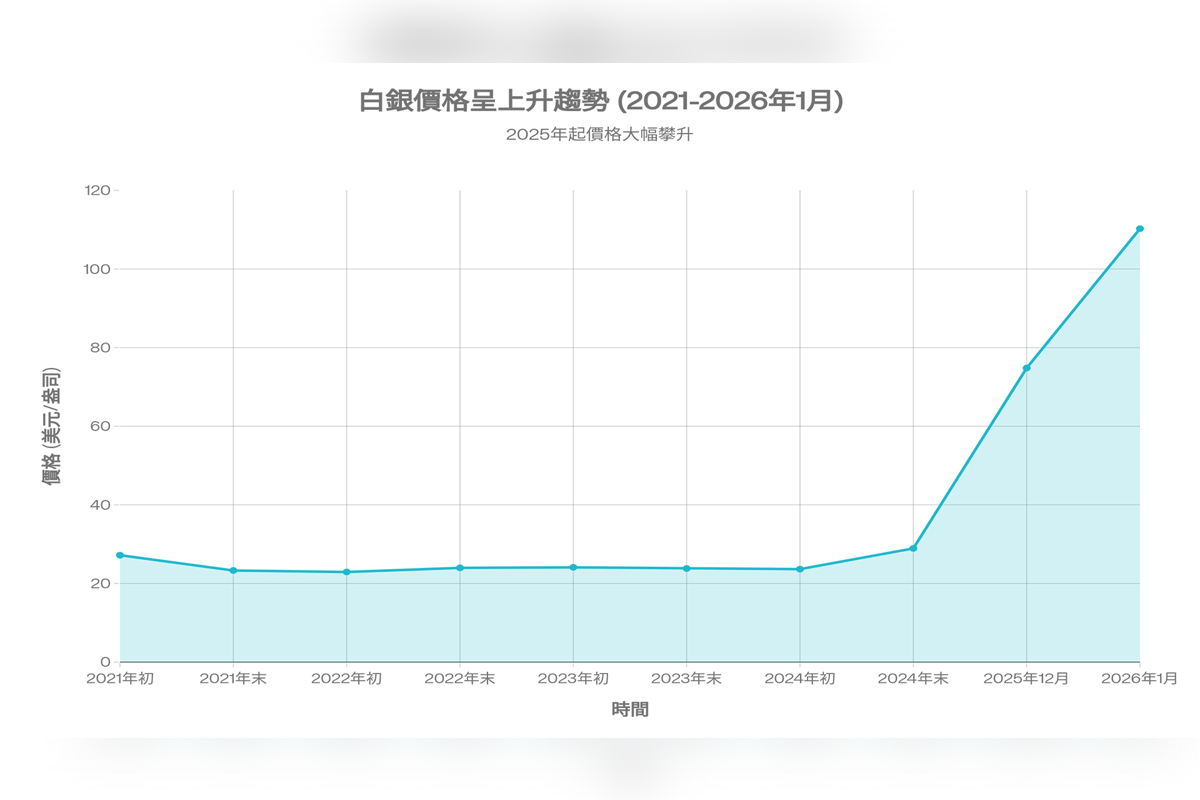
Task: Select the 2021年末 data point marker
Action: (x=233, y=570)
